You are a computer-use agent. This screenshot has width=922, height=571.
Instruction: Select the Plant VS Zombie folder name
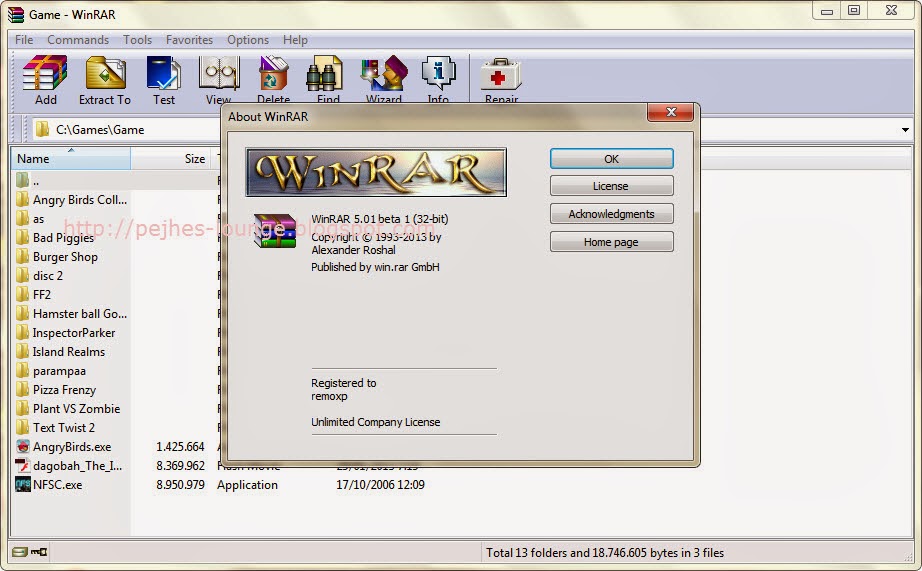point(76,409)
